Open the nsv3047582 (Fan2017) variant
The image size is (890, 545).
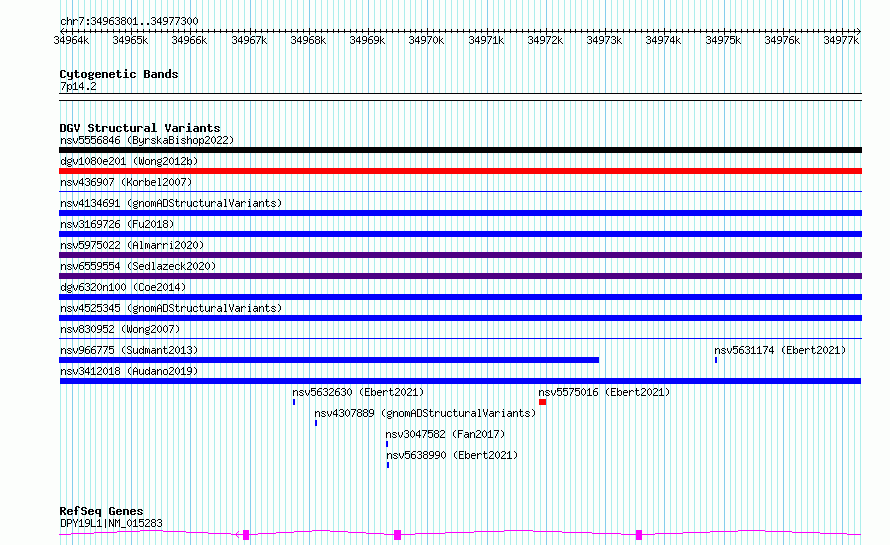tap(445, 434)
